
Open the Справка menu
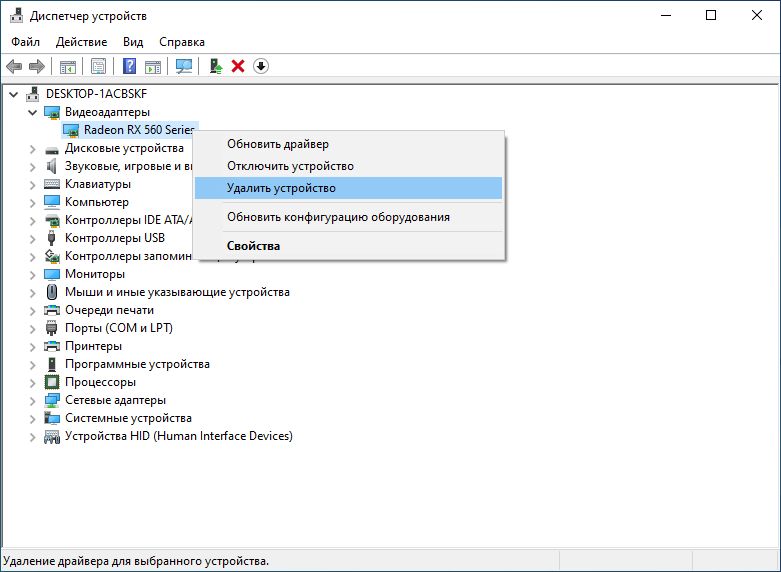182,42
